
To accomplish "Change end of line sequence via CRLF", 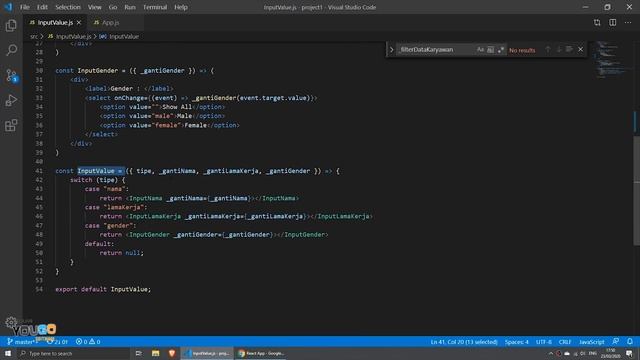I will point(565,342).
